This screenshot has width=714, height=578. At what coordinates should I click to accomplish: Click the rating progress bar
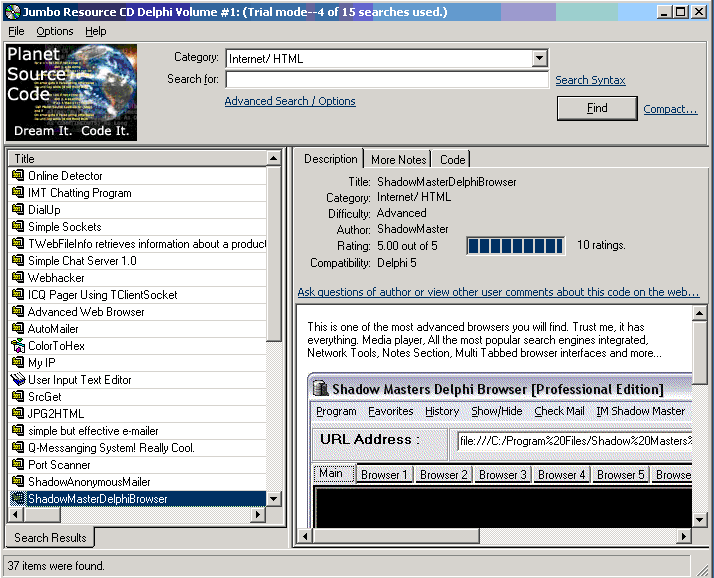(x=515, y=246)
